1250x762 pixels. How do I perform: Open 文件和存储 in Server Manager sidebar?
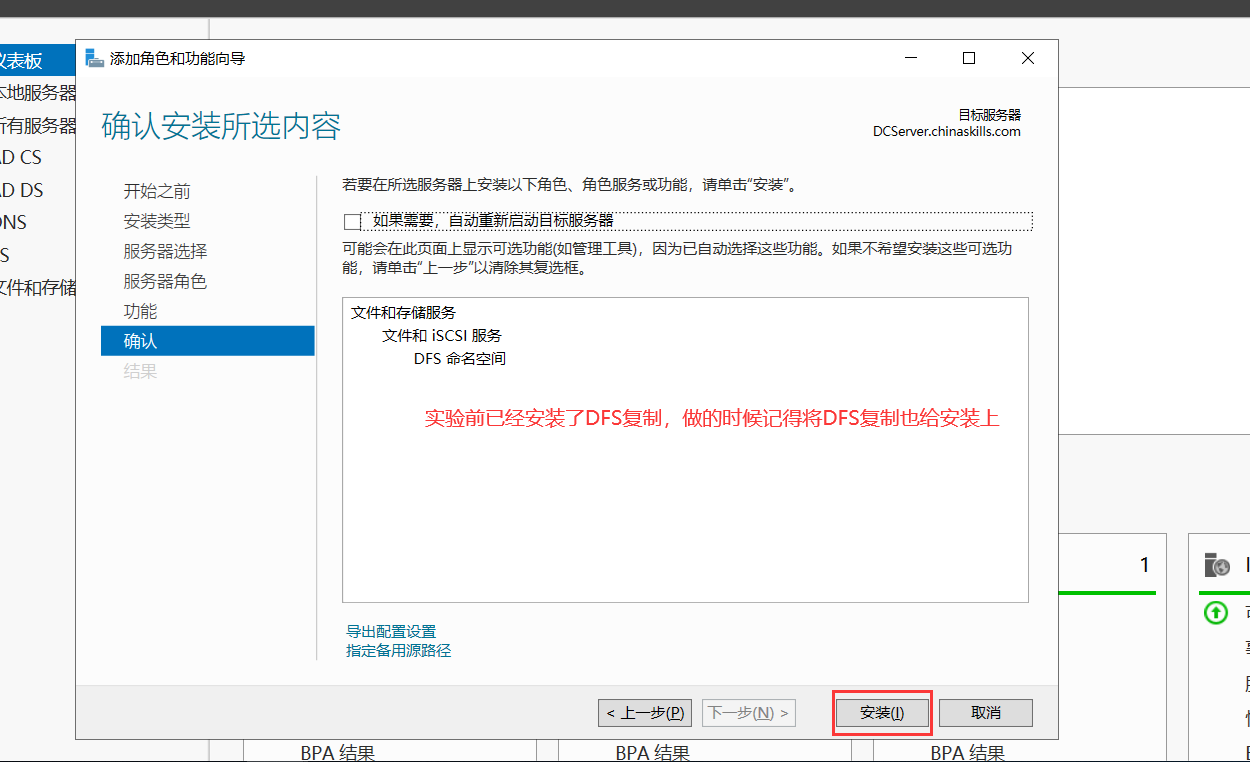pyautogui.click(x=38, y=287)
